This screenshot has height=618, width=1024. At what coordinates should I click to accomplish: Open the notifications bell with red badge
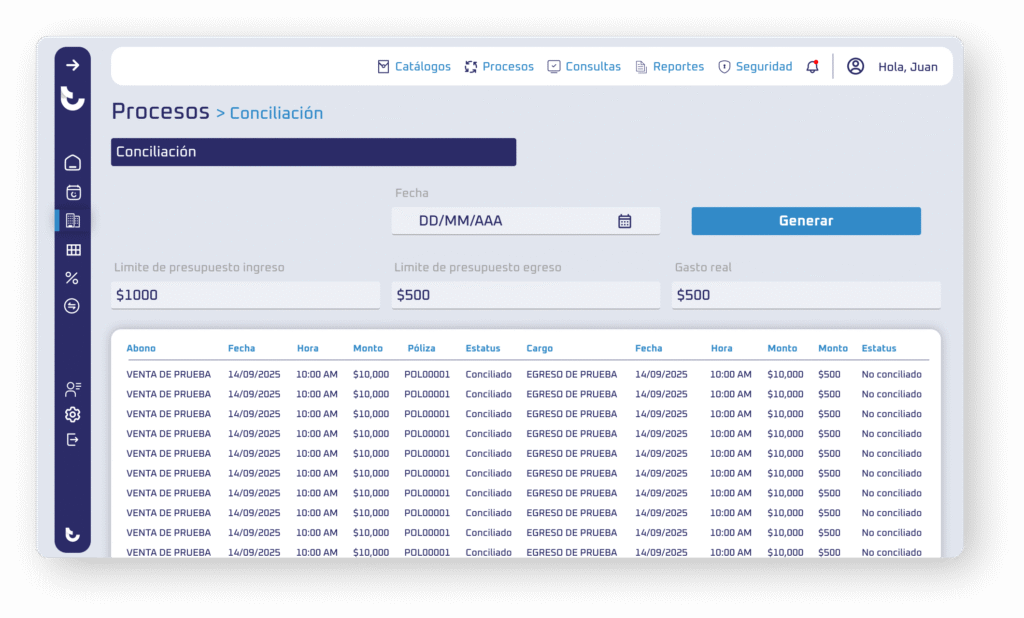click(x=812, y=66)
